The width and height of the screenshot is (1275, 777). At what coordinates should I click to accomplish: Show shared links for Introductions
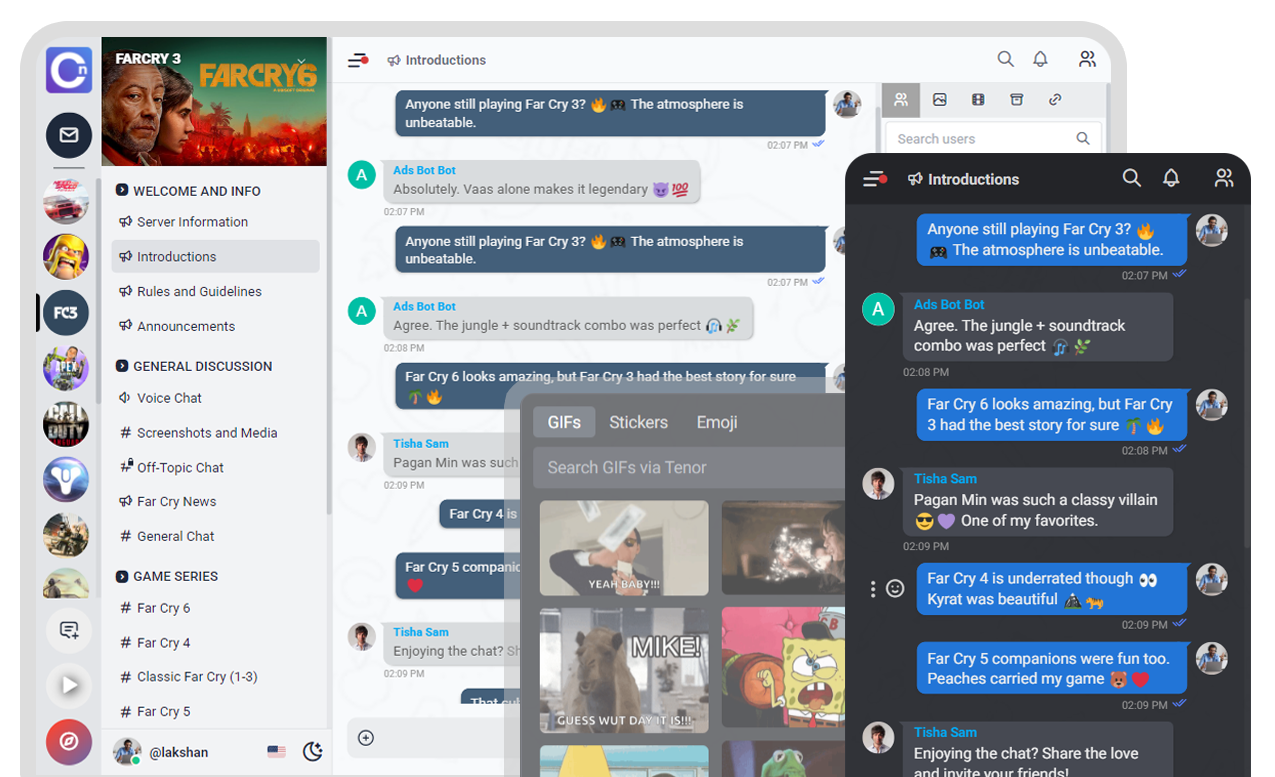coord(1054,99)
